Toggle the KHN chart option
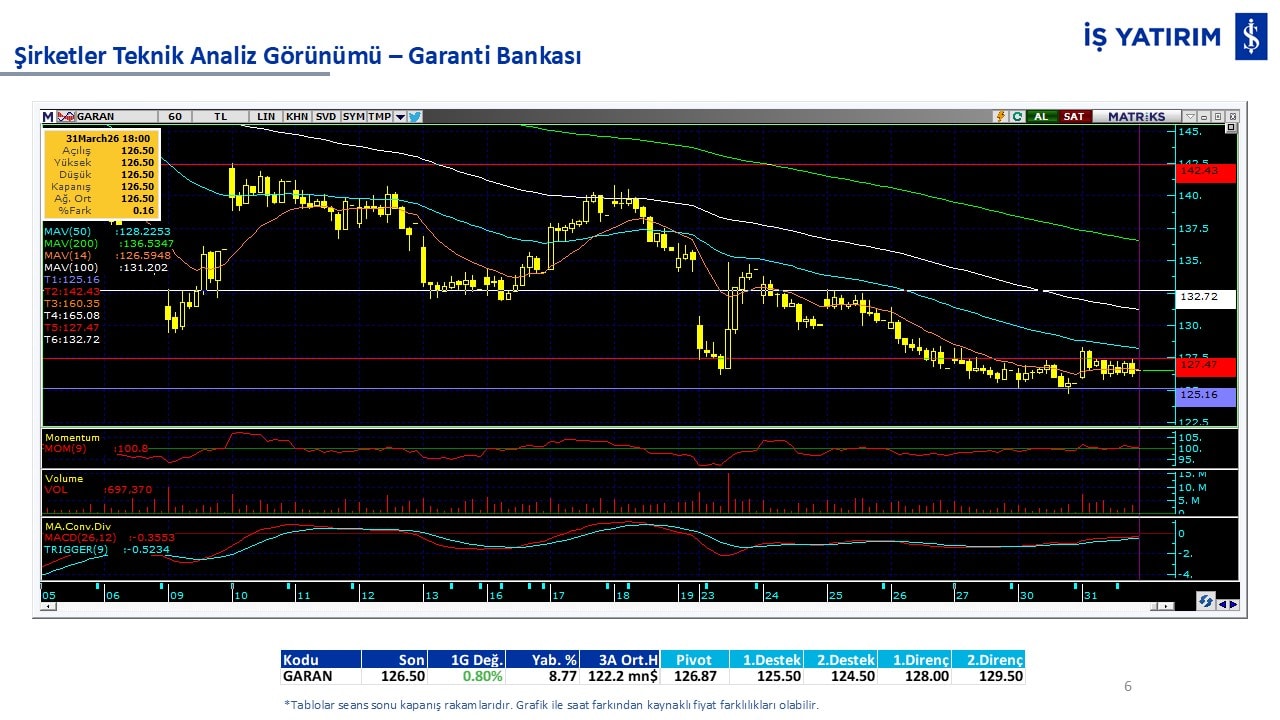Screen dimensions: 1280x720 (x=297, y=117)
